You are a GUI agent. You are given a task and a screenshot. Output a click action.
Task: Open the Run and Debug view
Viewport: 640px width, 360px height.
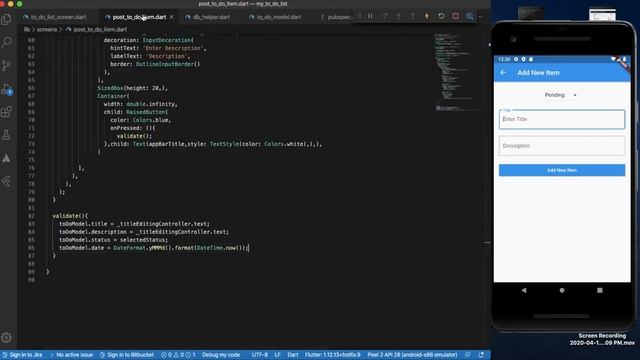coord(7,89)
